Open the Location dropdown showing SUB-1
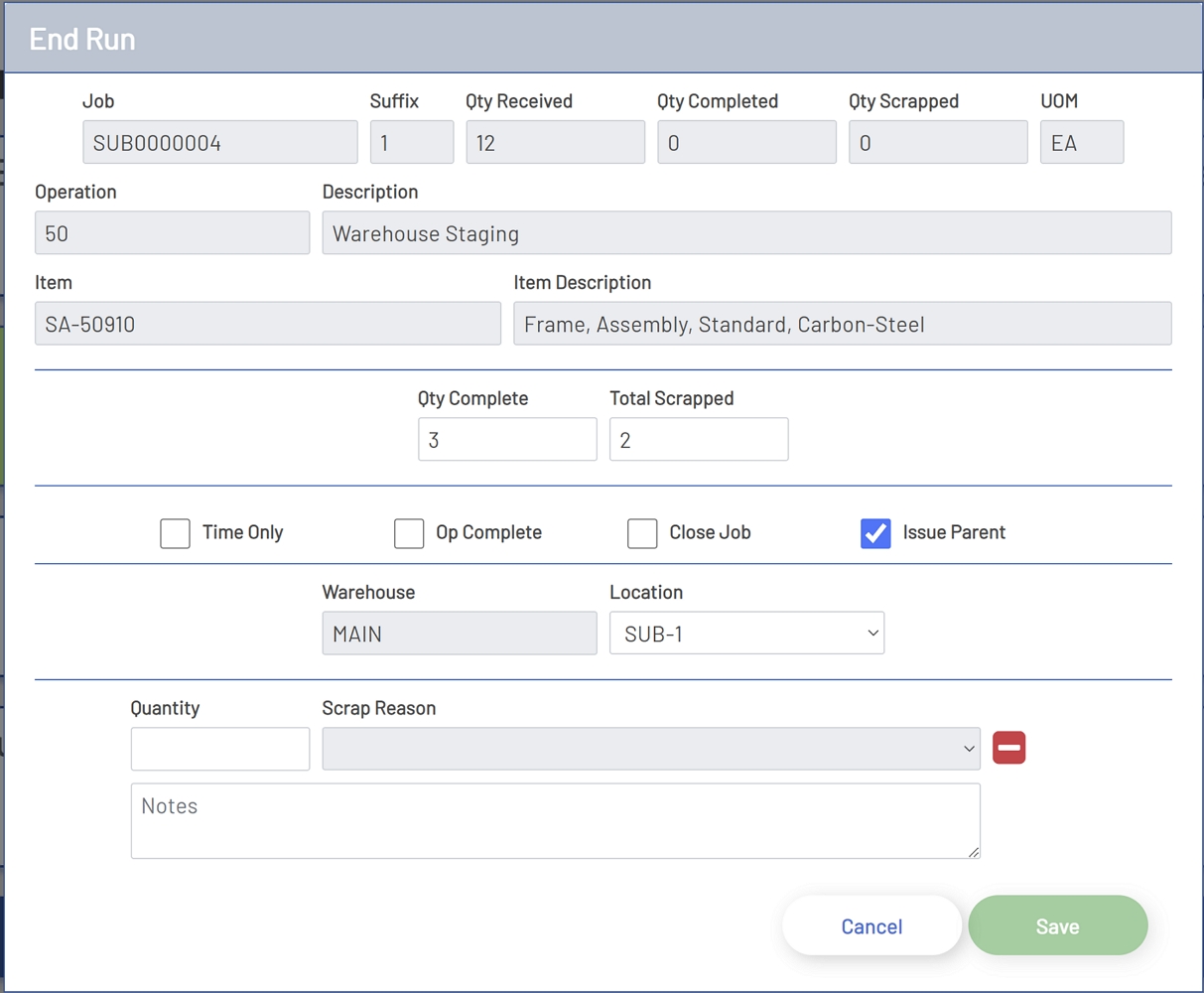1204x993 pixels. pyautogui.click(x=746, y=634)
